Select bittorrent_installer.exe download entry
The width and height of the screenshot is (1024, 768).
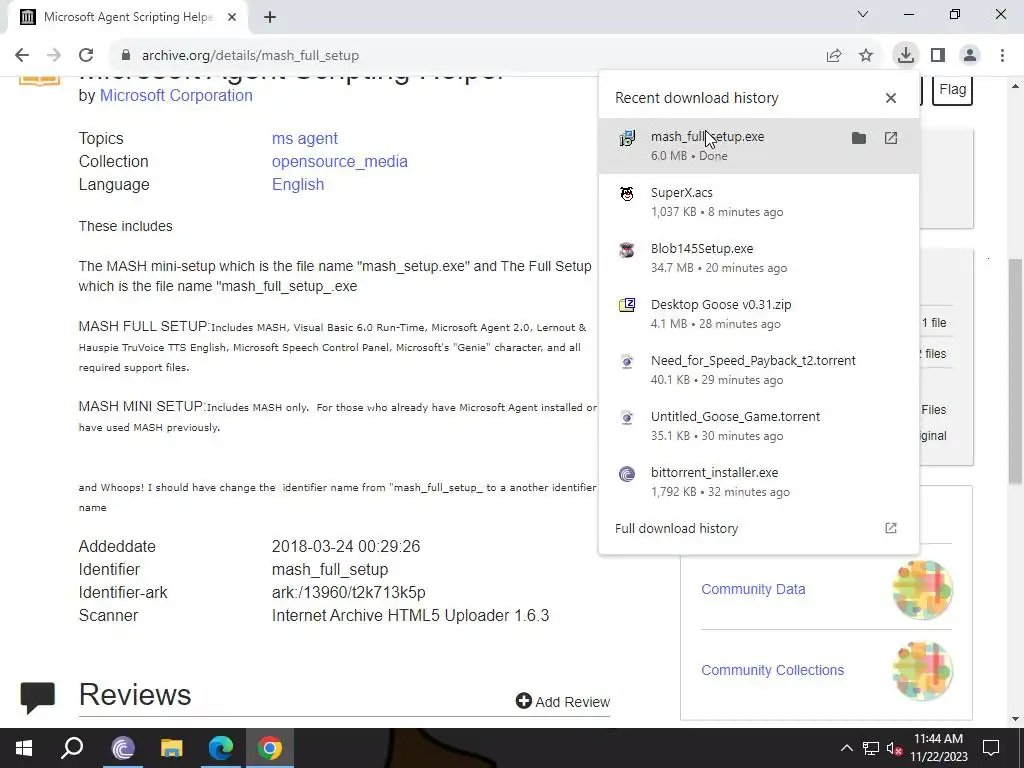[x=759, y=482]
